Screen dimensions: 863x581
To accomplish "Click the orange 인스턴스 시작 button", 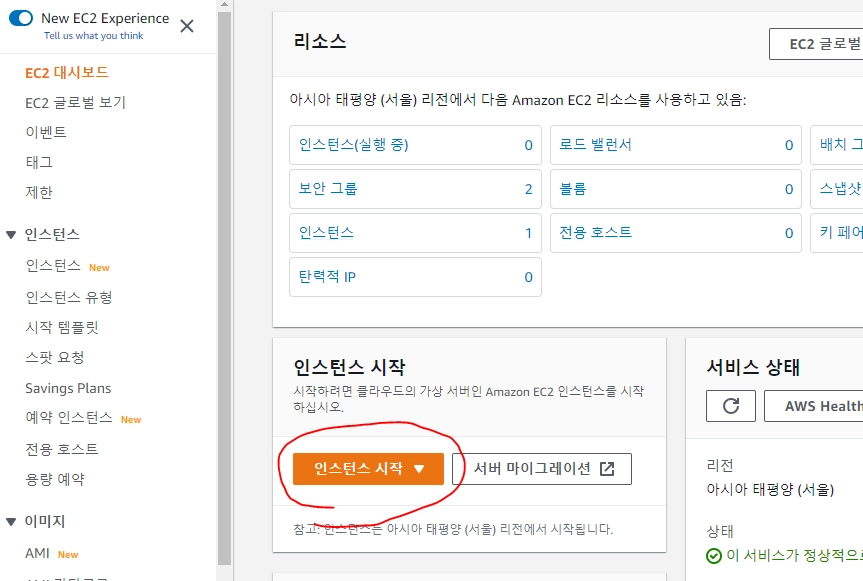I will coord(368,469).
